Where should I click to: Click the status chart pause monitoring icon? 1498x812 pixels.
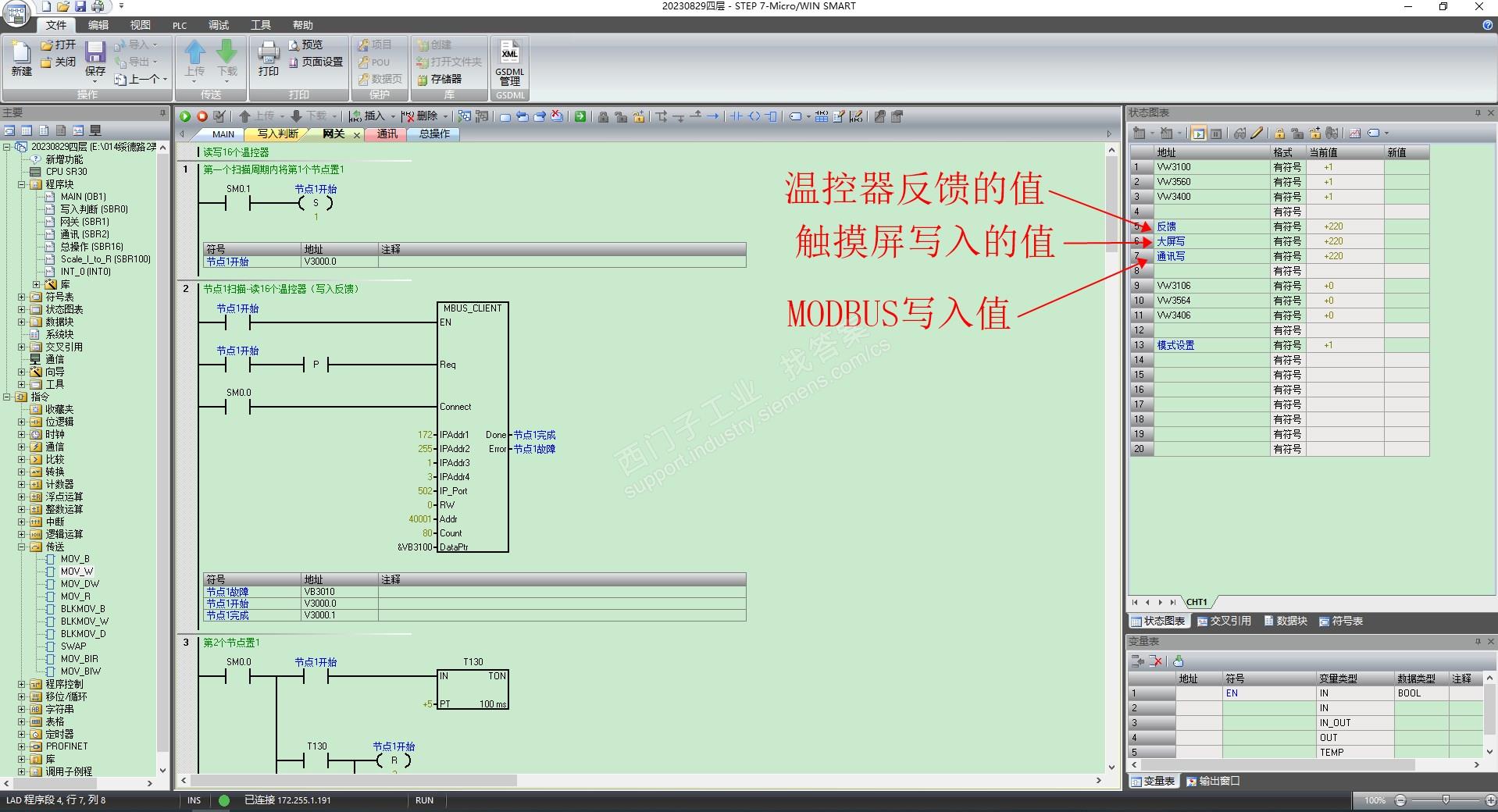pyautogui.click(x=1216, y=134)
